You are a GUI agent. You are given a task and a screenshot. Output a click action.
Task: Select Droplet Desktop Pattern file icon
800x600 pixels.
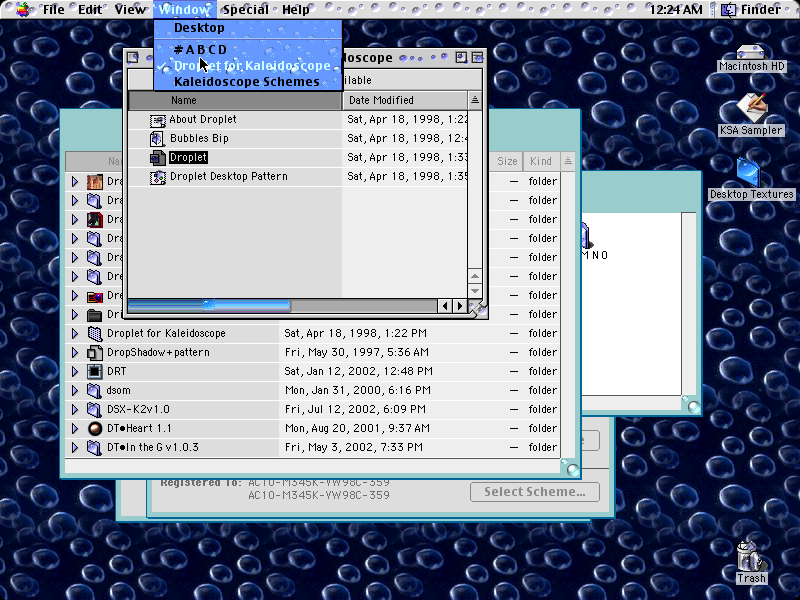point(157,177)
